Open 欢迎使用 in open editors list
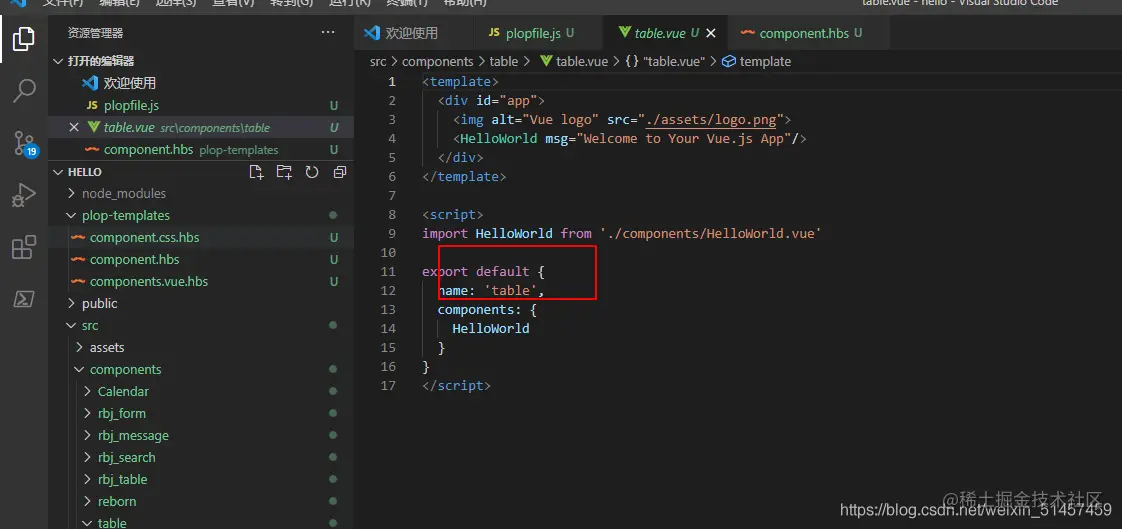This screenshot has height=529, width=1122. pyautogui.click(x=130, y=83)
